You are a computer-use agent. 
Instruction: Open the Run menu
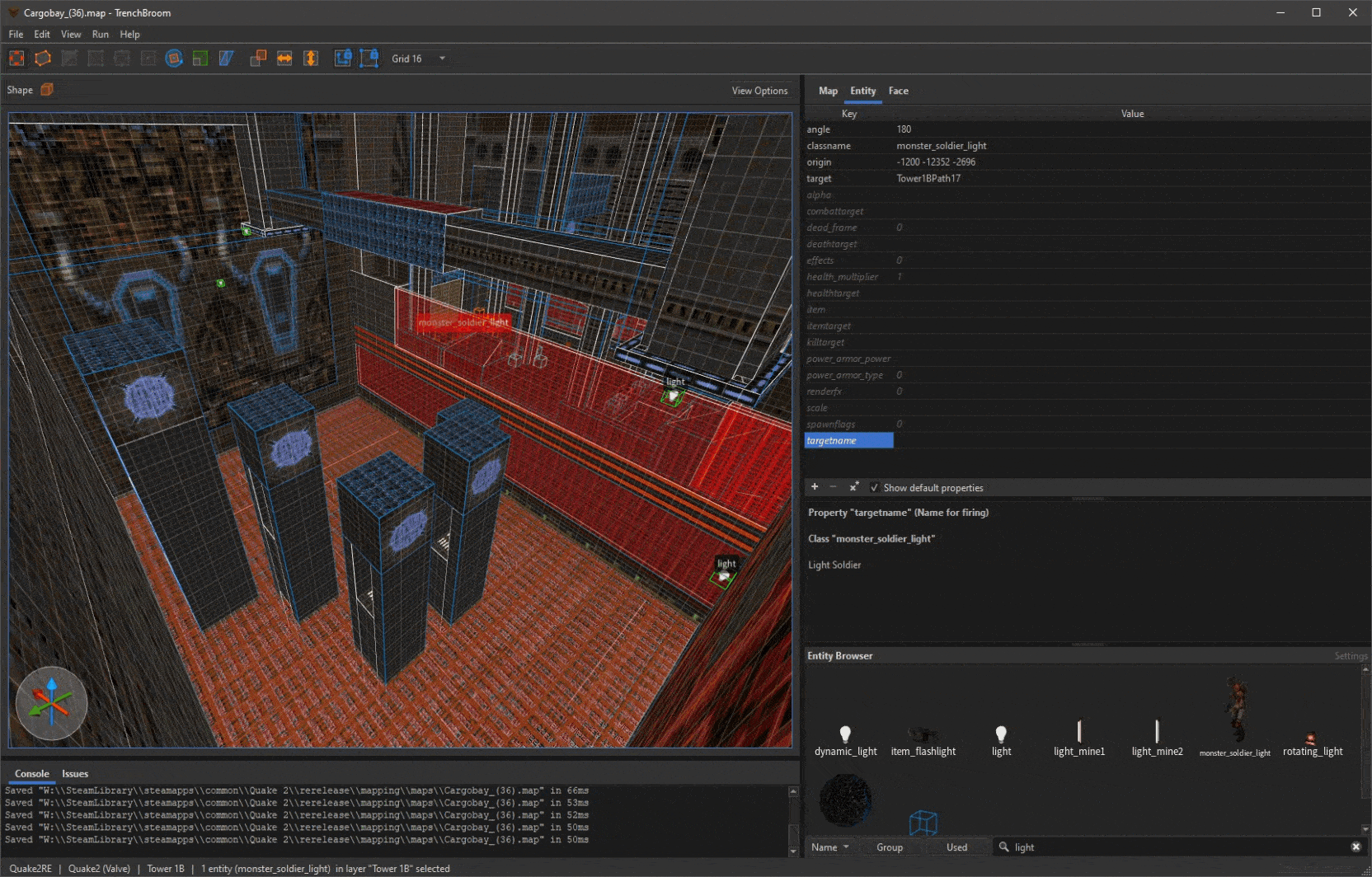pos(101,35)
